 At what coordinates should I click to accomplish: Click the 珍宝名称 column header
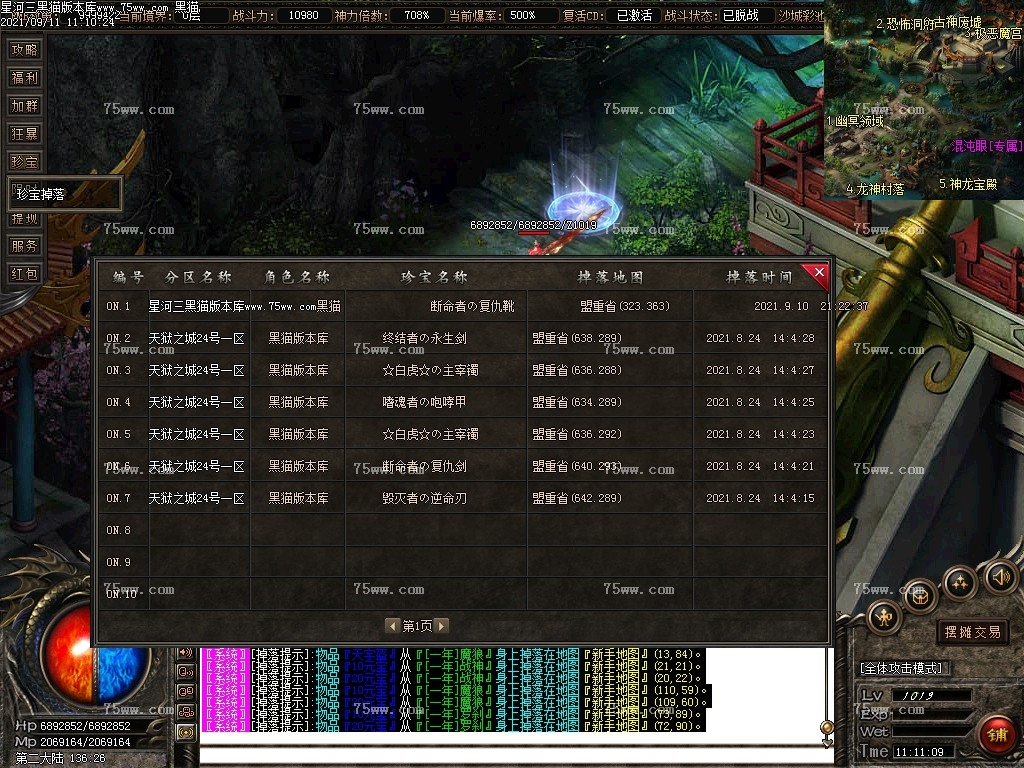pyautogui.click(x=434, y=277)
